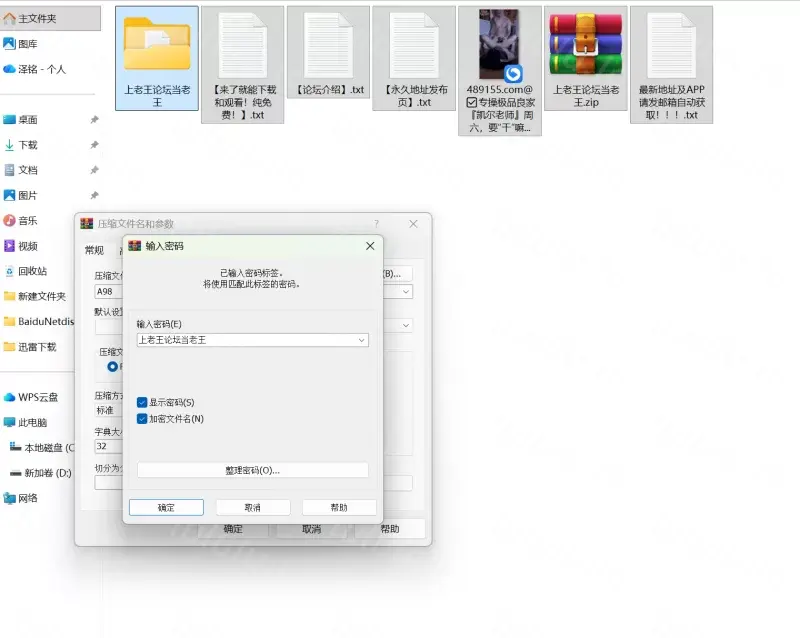
Task: Click the WinRAR icon in 压缩文件名和参数 titlebar
Action: 87,224
